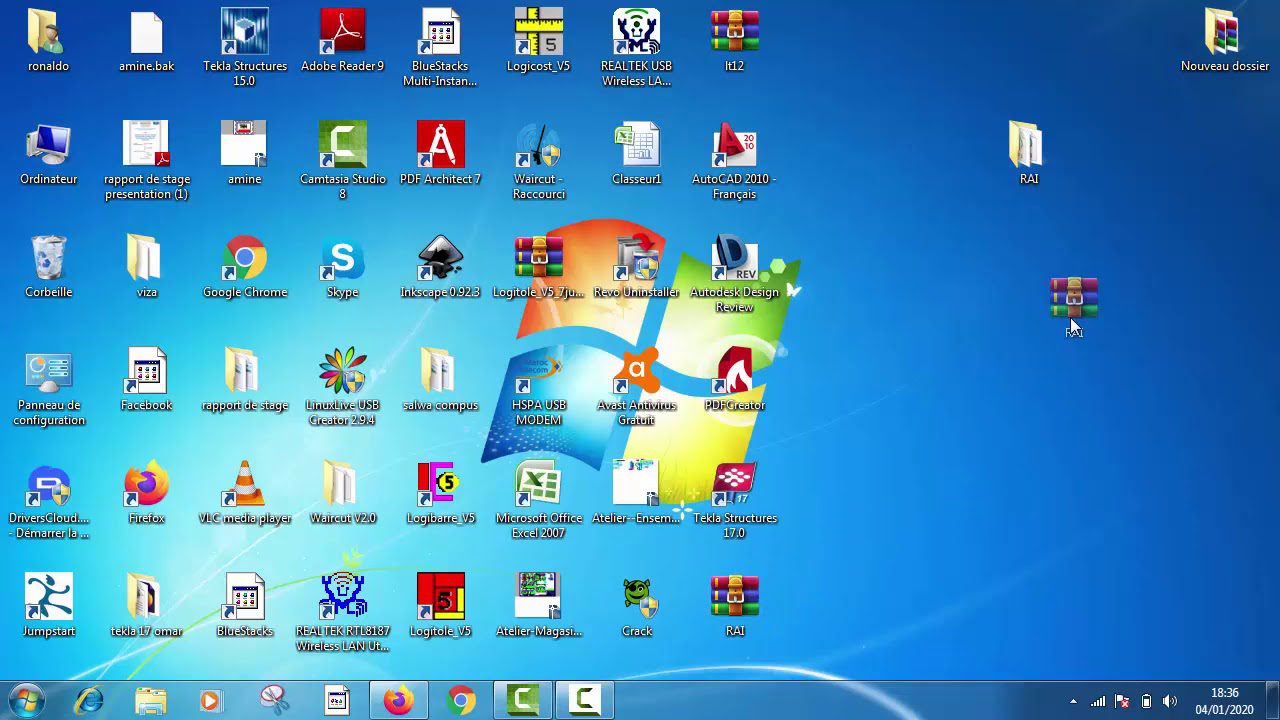Launch Revo Uninstaller shortcut
Image resolution: width=1280 pixels, height=720 pixels.
click(x=636, y=259)
